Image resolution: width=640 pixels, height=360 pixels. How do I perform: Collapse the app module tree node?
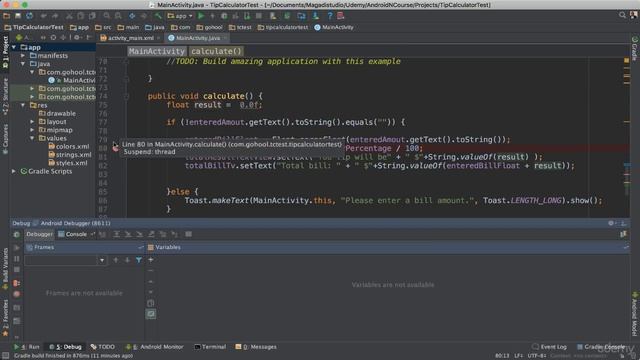tap(14, 47)
